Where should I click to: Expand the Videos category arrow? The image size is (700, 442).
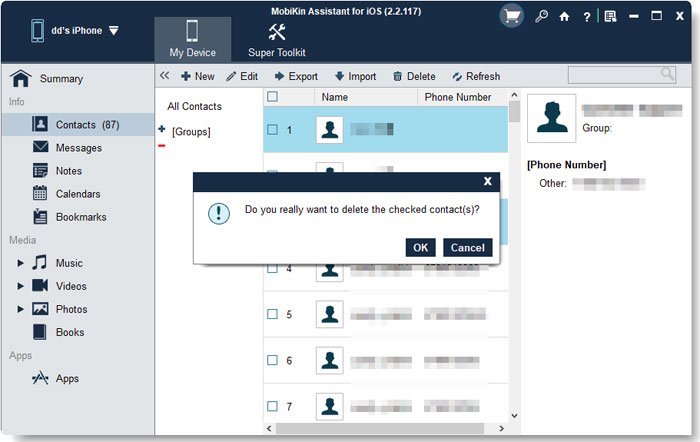click(x=20, y=286)
